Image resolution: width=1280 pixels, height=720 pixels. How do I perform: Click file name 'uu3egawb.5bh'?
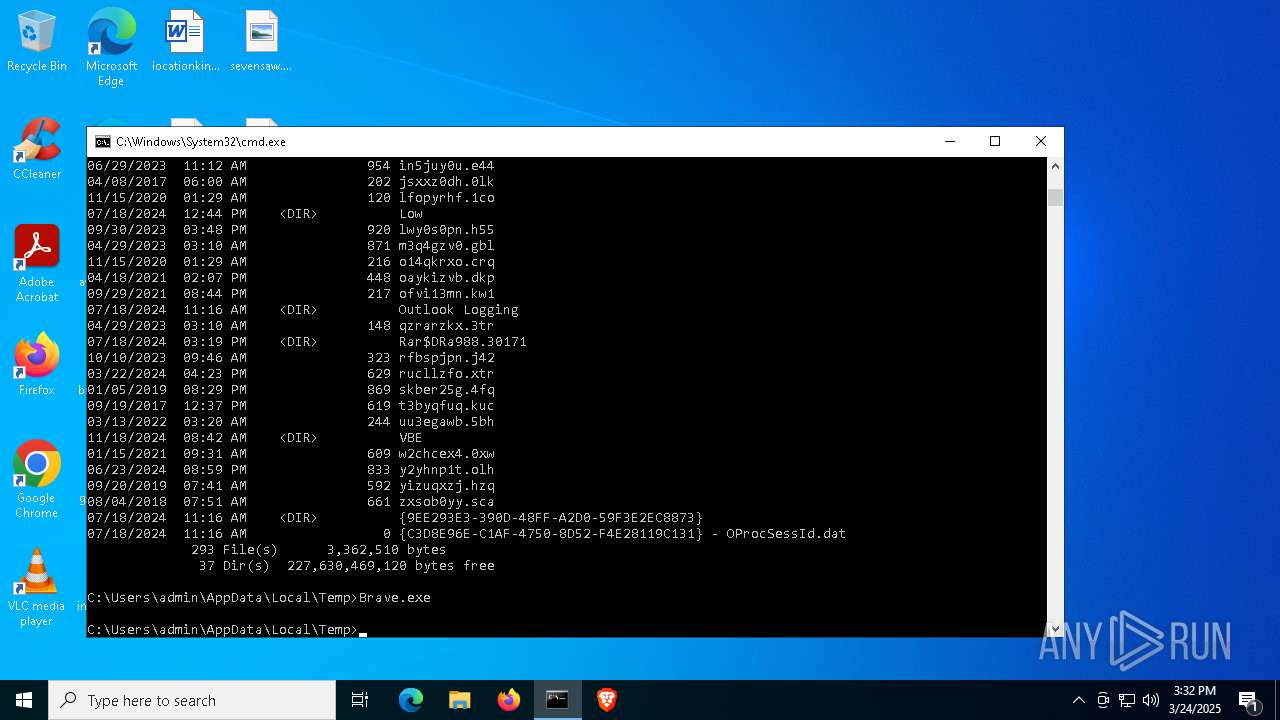pyautogui.click(x=446, y=422)
